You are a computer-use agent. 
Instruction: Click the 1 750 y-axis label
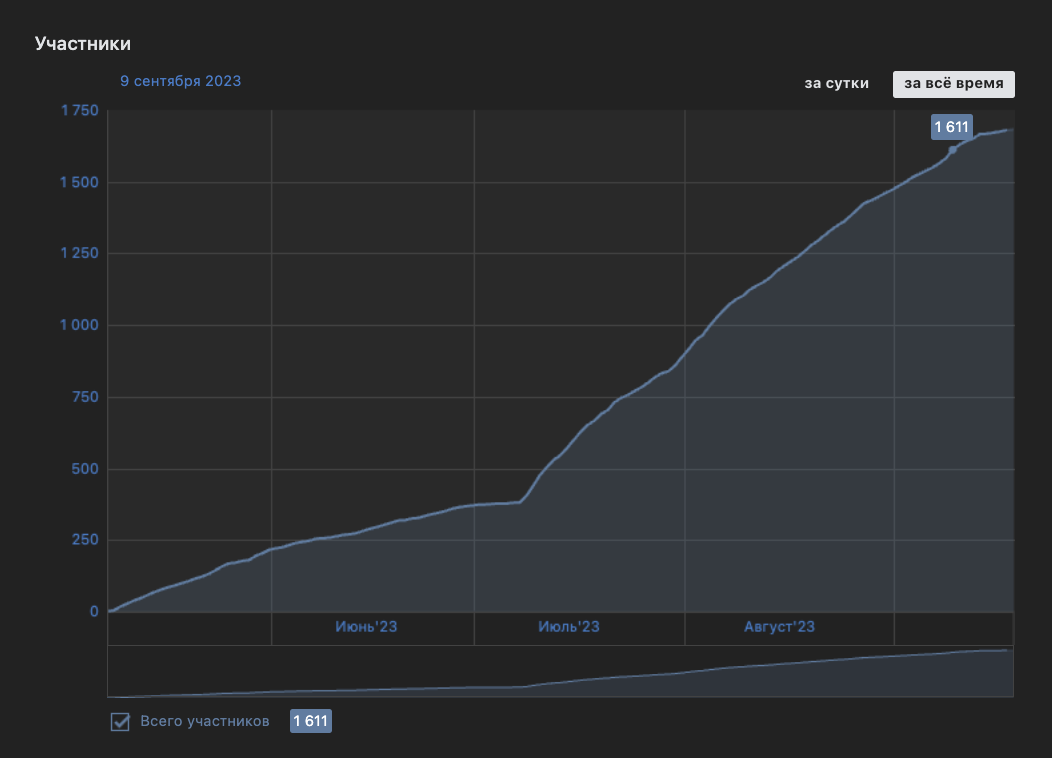[80, 111]
